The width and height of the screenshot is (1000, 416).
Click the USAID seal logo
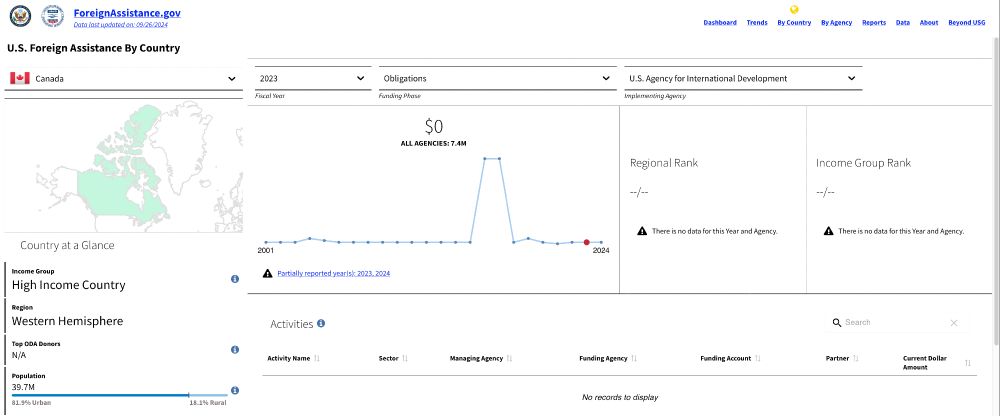52,16
